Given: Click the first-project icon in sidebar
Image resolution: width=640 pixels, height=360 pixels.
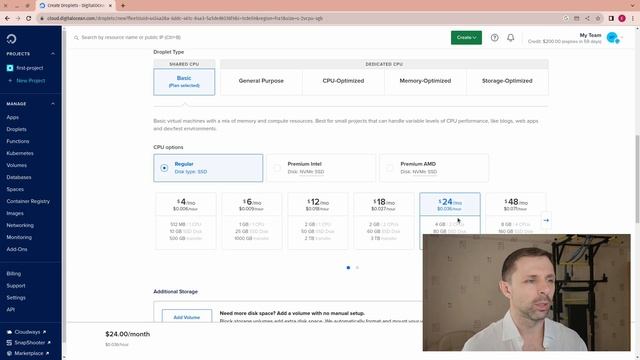Looking at the screenshot, I should [x=10, y=68].
